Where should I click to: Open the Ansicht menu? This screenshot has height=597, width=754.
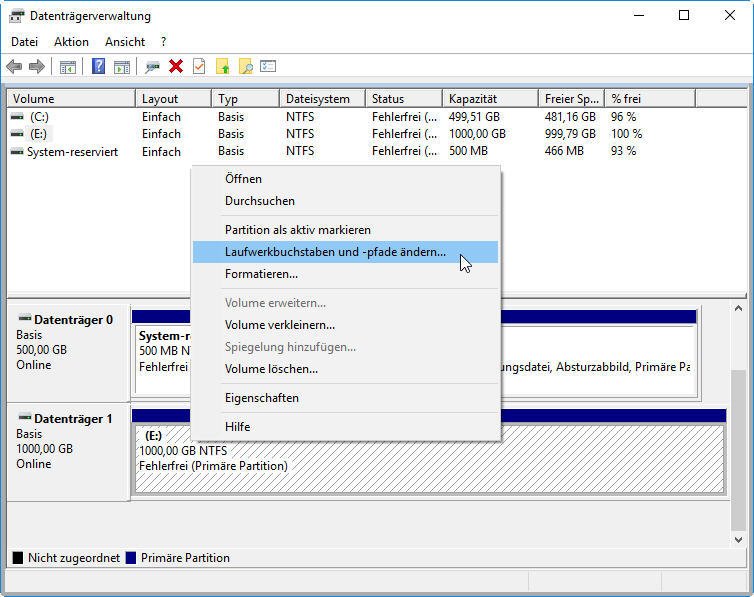point(125,42)
